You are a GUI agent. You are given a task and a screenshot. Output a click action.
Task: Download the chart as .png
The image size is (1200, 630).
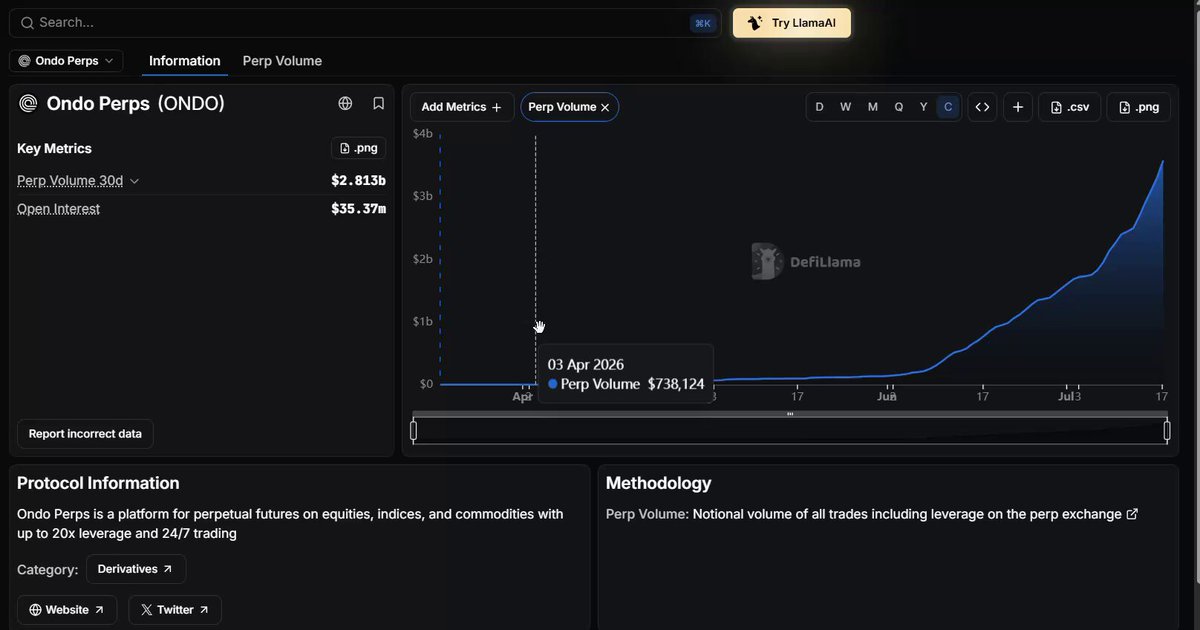click(x=1139, y=107)
